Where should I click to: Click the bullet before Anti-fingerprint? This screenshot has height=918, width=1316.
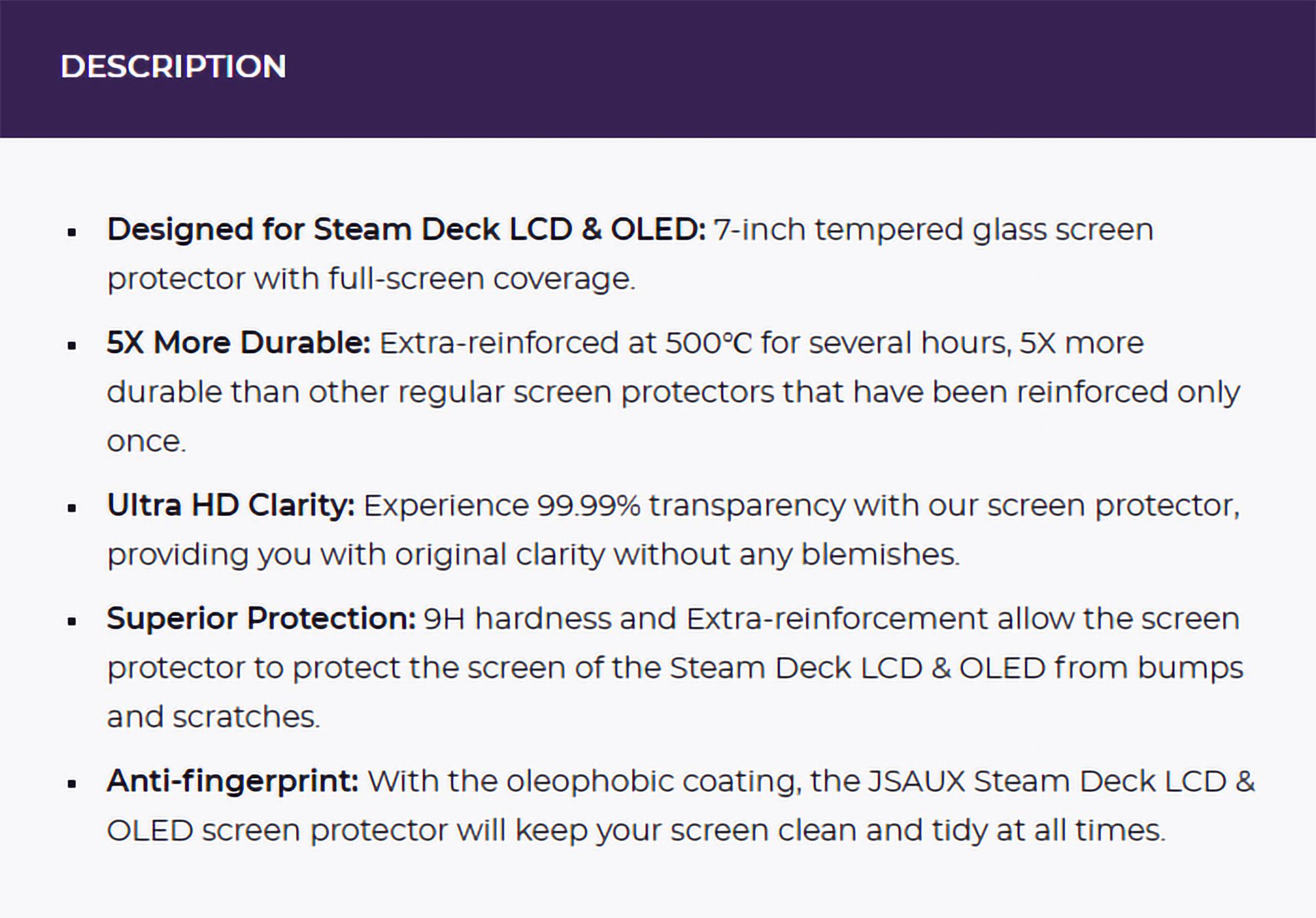(x=72, y=784)
